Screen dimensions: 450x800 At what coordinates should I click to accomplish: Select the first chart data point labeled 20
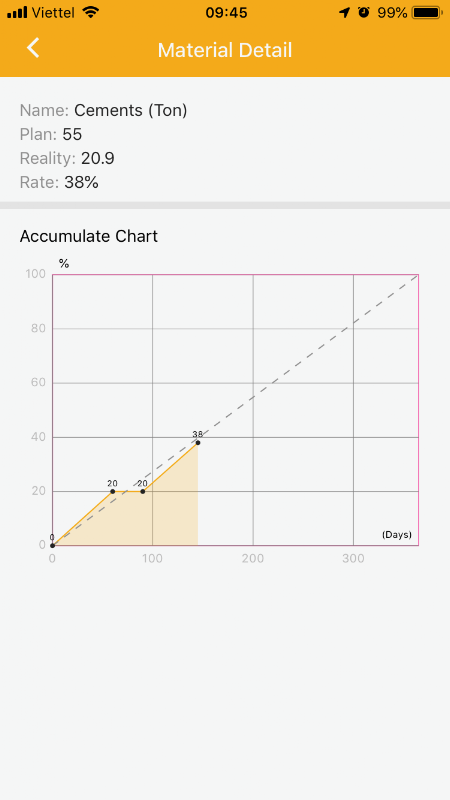coord(113,491)
